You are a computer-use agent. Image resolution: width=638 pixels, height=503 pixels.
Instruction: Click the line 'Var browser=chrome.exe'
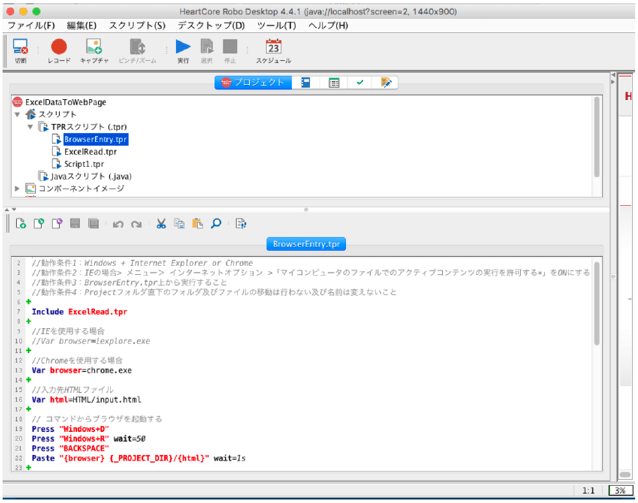pos(82,370)
